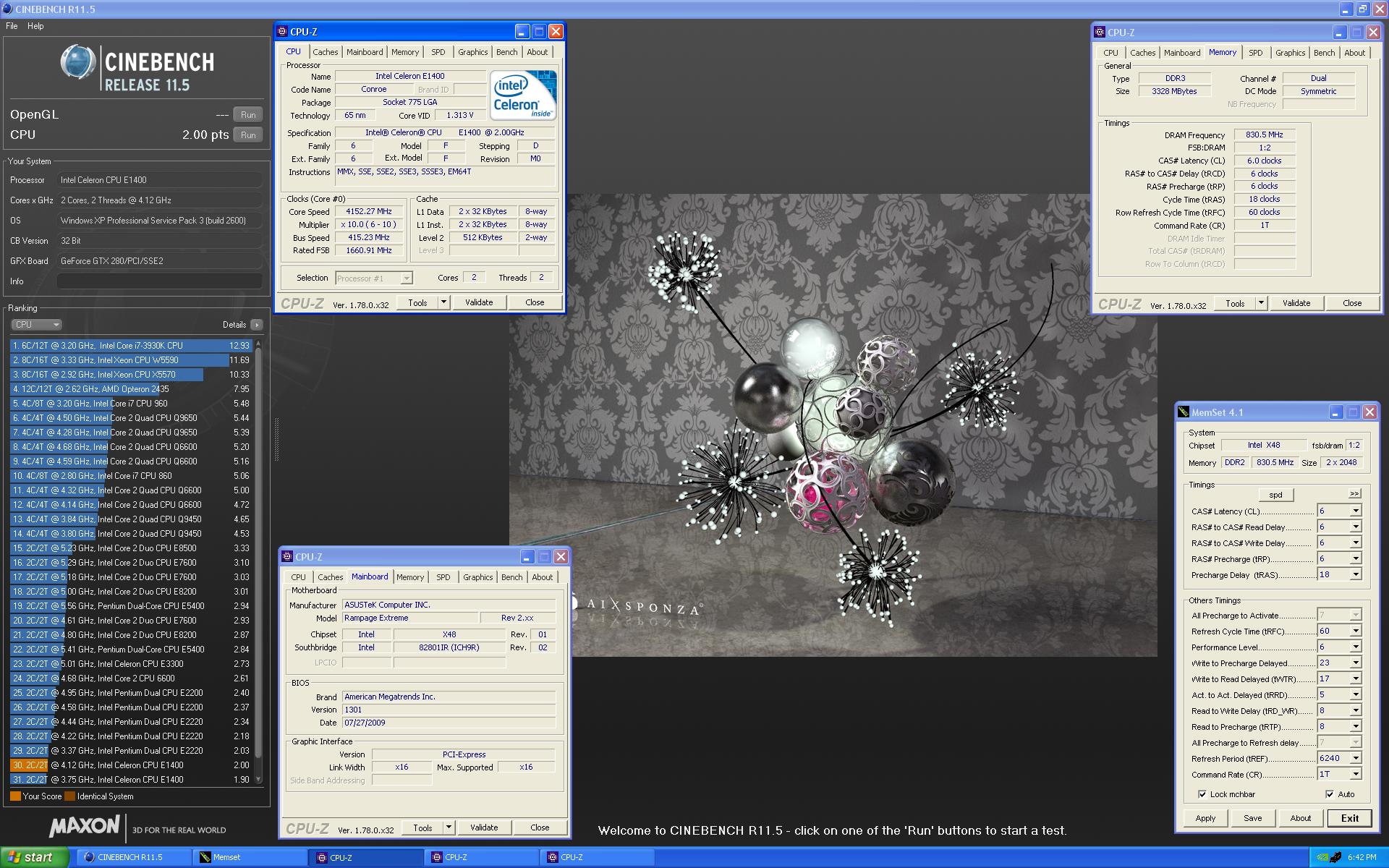Viewport: 1389px width, 868px height.
Task: Select ranking row 31 Celeron E1400 at 3.75 GHz
Action: click(130, 780)
